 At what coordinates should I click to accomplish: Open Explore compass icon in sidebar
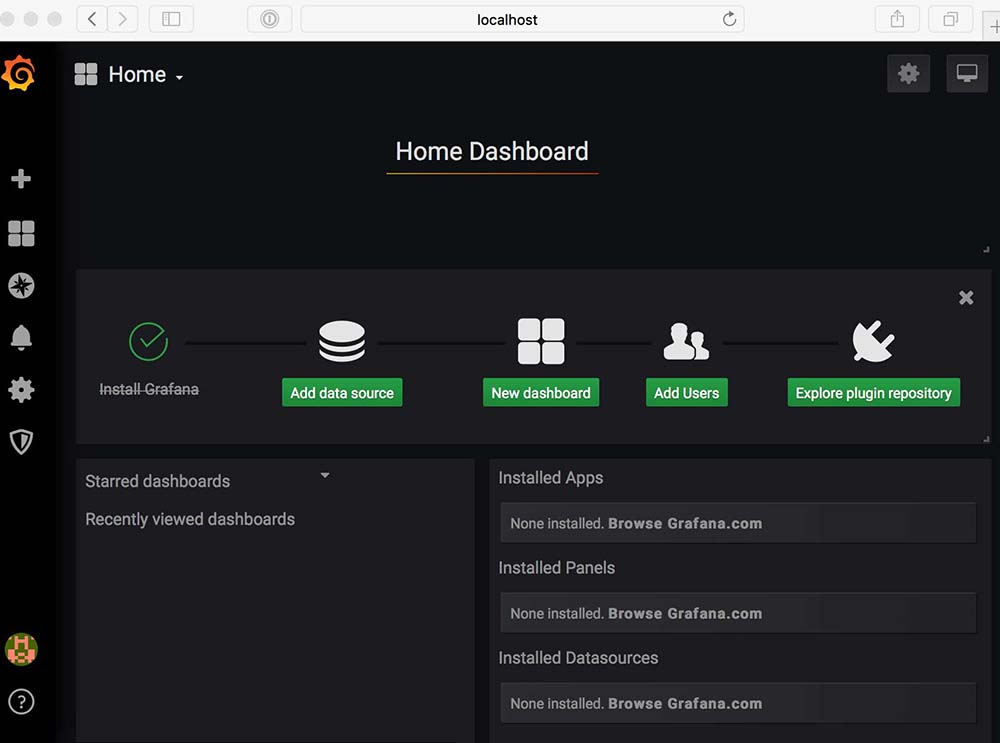21,286
